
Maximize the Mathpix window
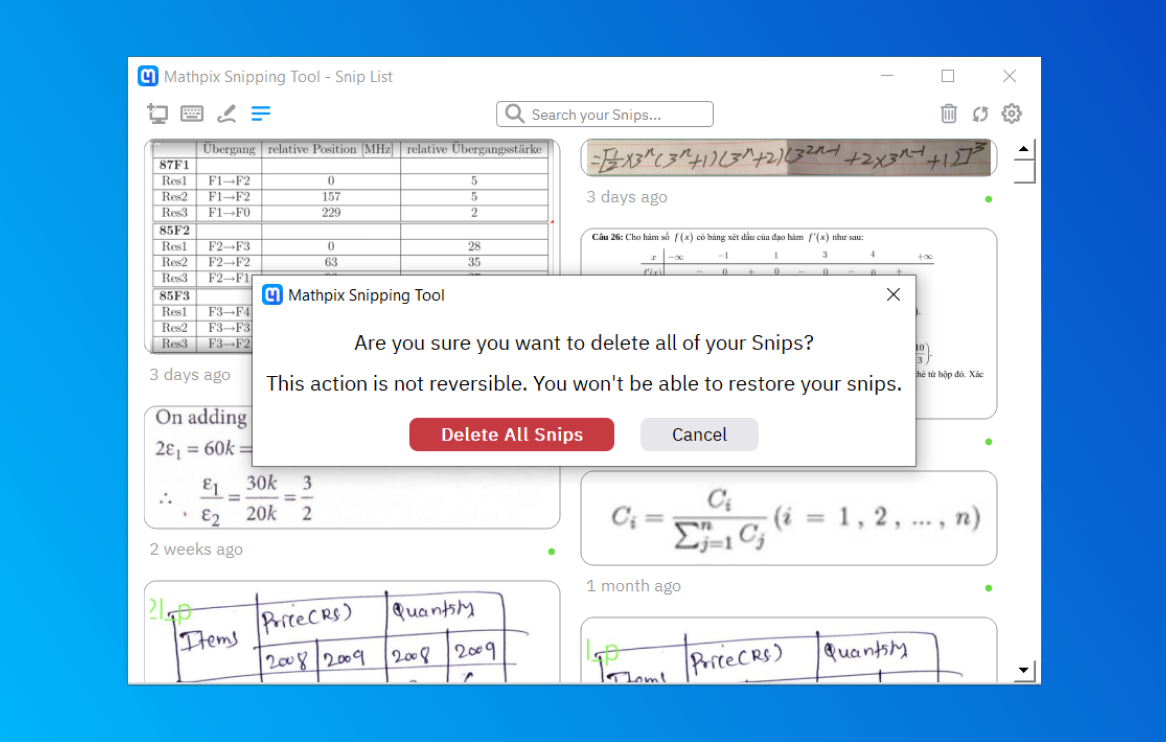click(x=947, y=76)
